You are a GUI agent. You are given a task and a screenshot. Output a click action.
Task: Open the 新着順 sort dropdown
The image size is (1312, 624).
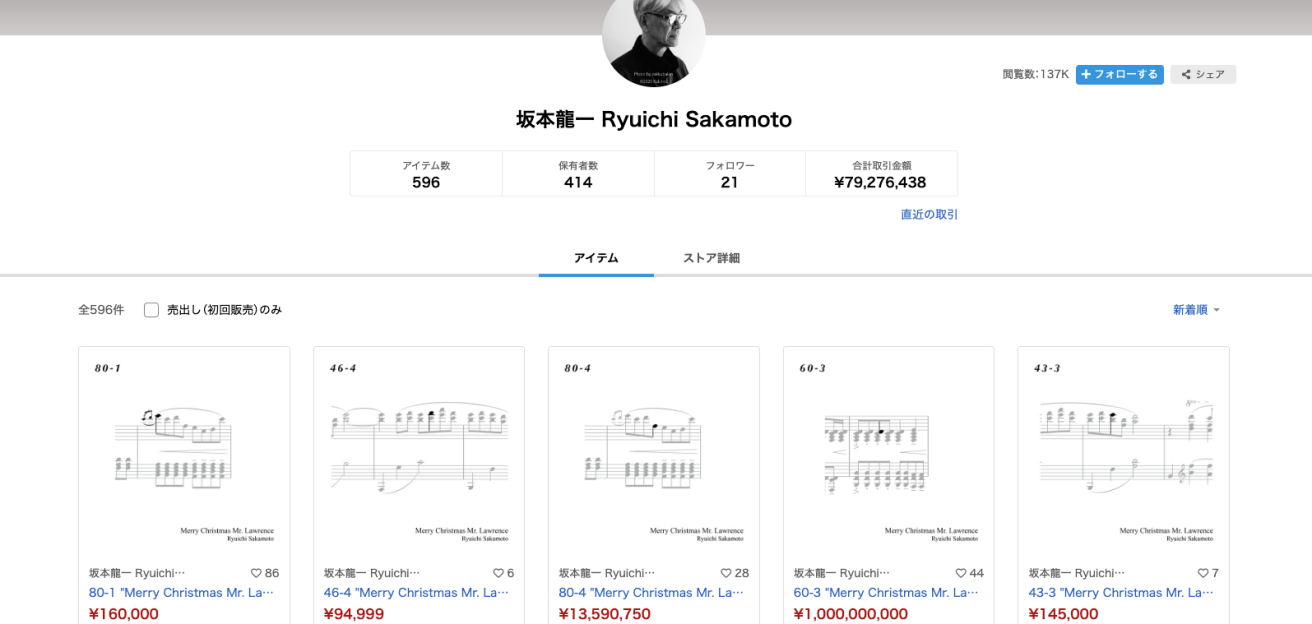[x=1196, y=310]
